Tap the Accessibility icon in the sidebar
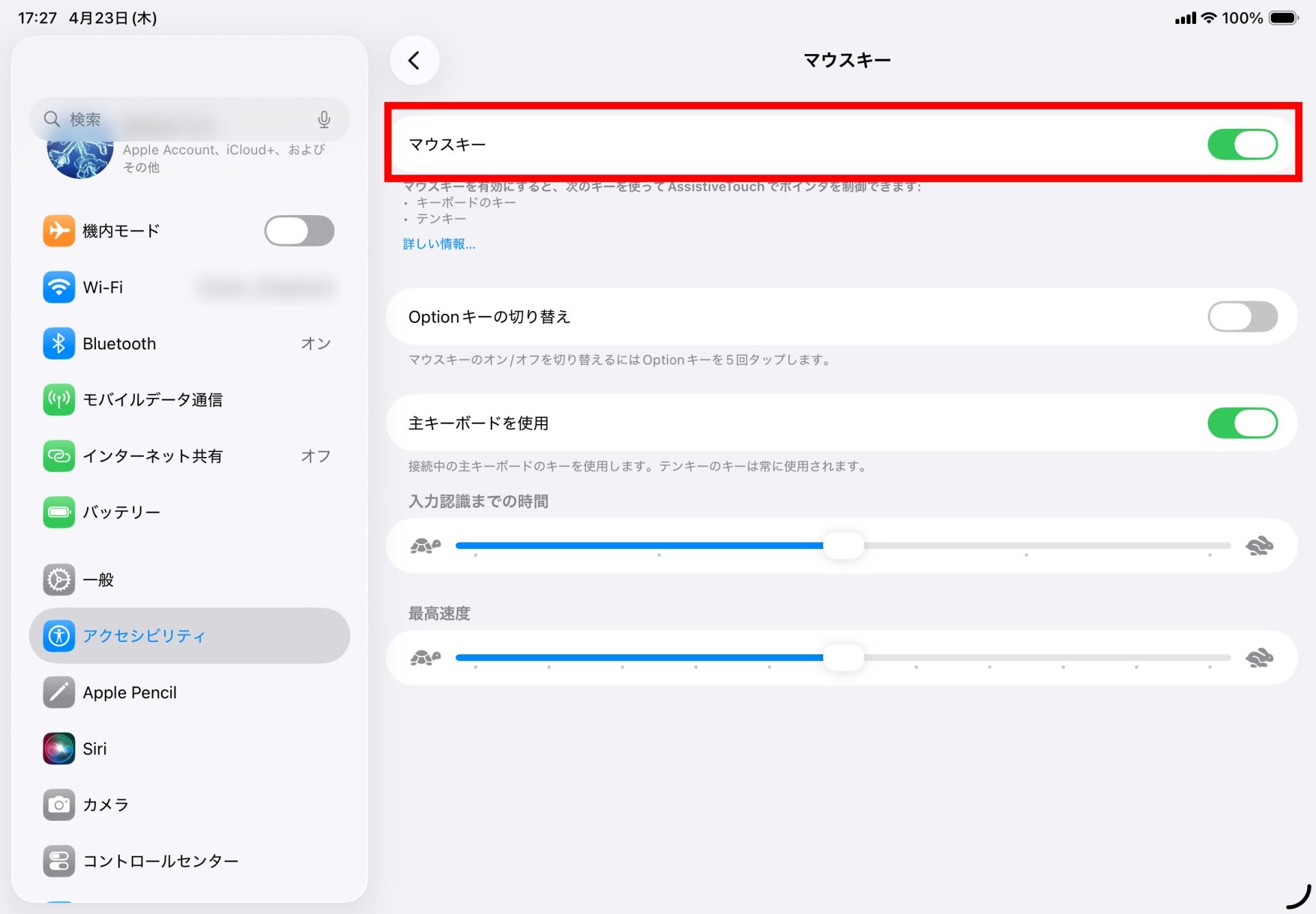 pyautogui.click(x=59, y=636)
